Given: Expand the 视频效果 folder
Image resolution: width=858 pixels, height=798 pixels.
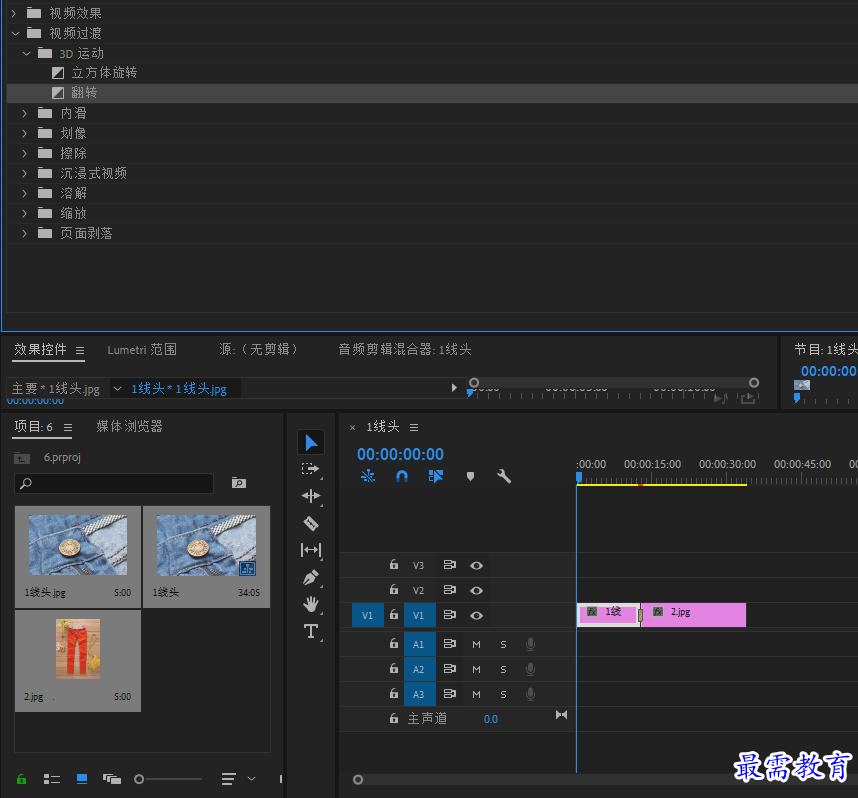Looking at the screenshot, I should coord(14,13).
